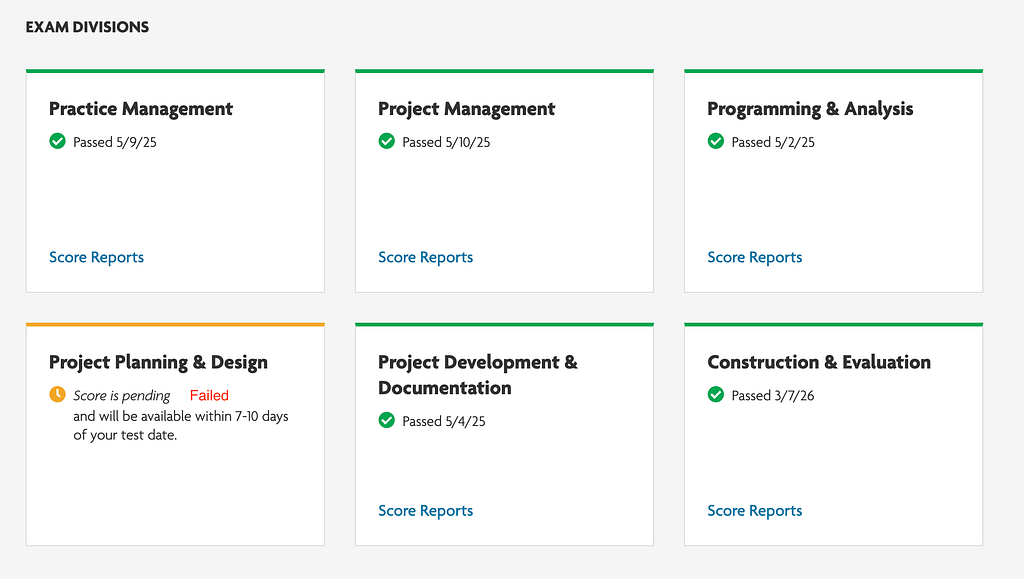Click Project Development & Documentation heading
Image resolution: width=1024 pixels, height=579 pixels.
tap(477, 374)
